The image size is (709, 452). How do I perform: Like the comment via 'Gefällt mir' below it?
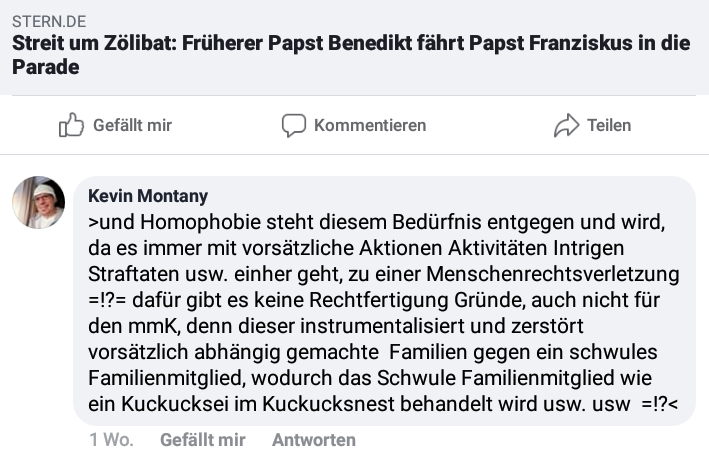click(x=203, y=440)
